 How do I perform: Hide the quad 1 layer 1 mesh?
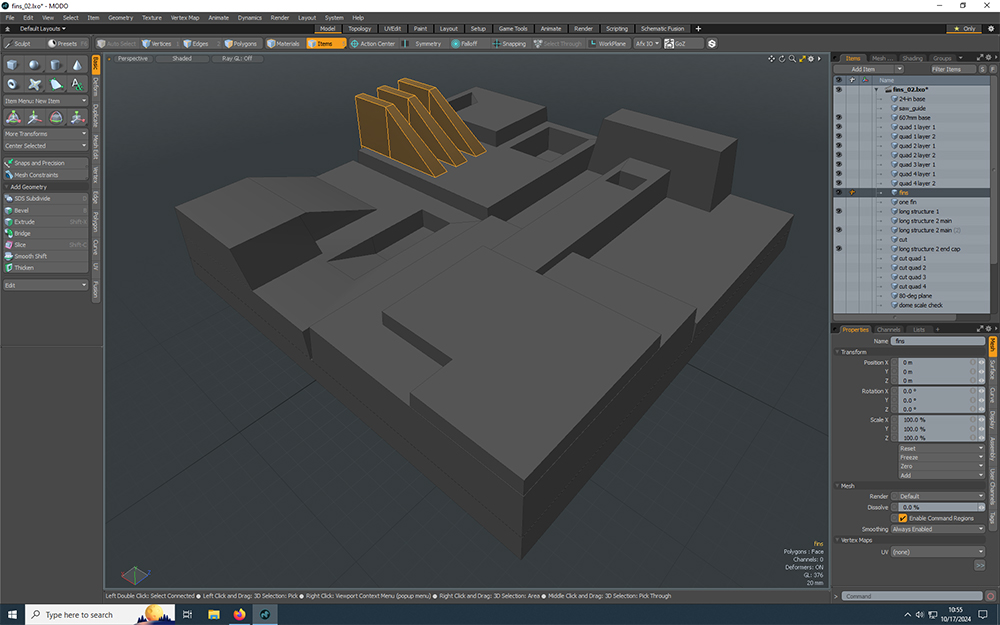click(839, 127)
